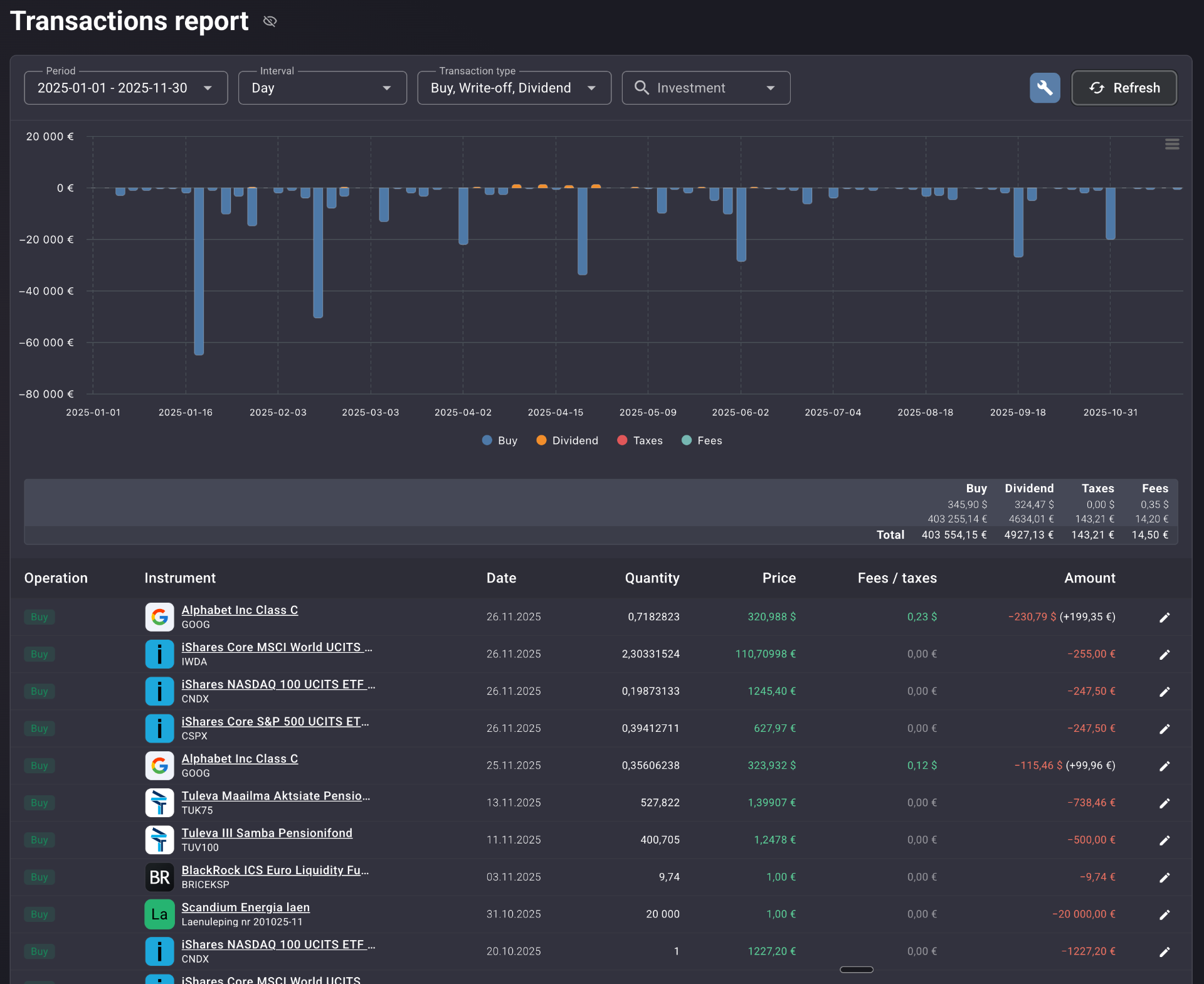
Task: Click the Quantity column header
Action: [x=652, y=578]
